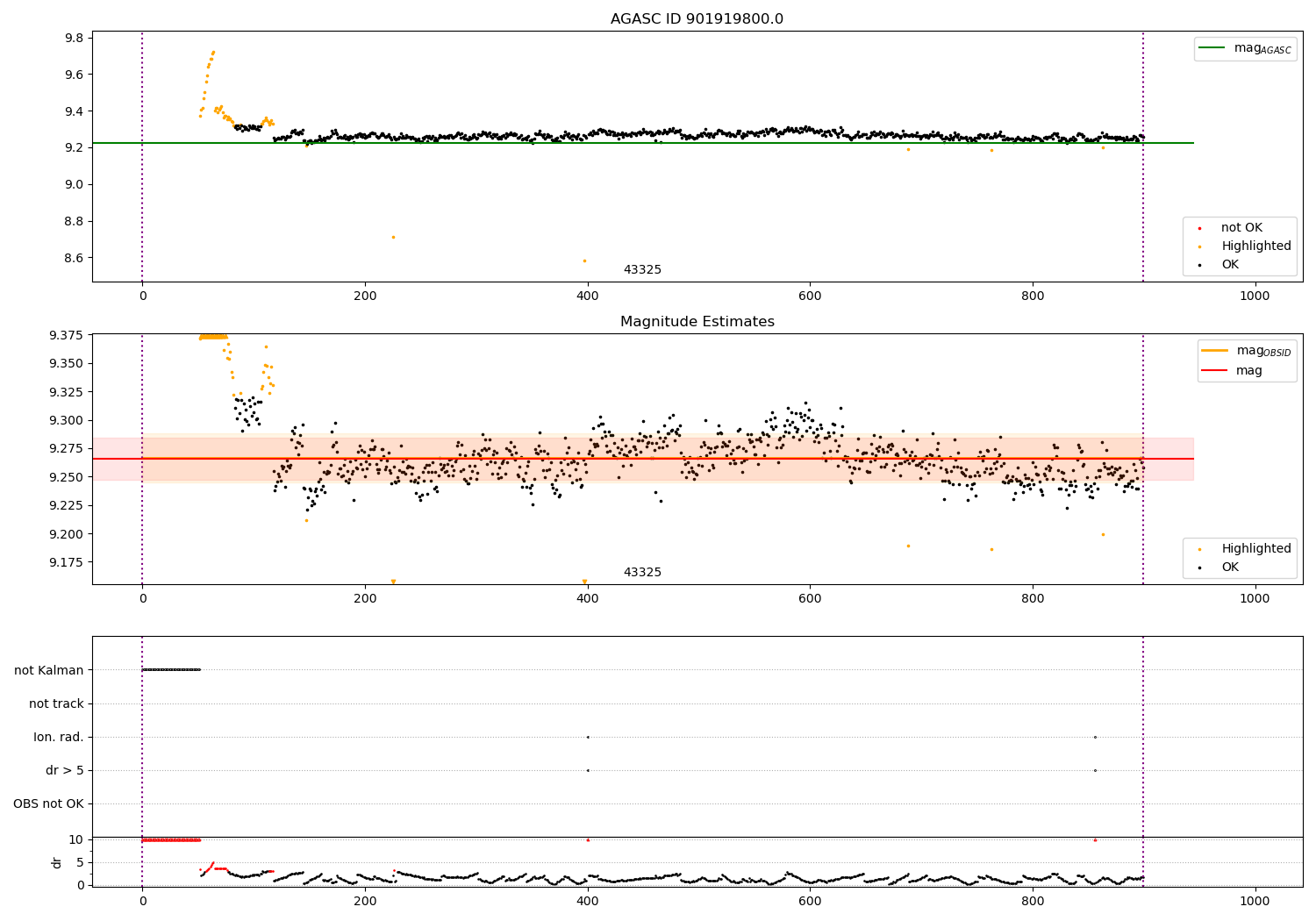This screenshot has height=921, width=1316.
Task: Click the orange peak near 9.7 in top plot
Action: [213, 52]
